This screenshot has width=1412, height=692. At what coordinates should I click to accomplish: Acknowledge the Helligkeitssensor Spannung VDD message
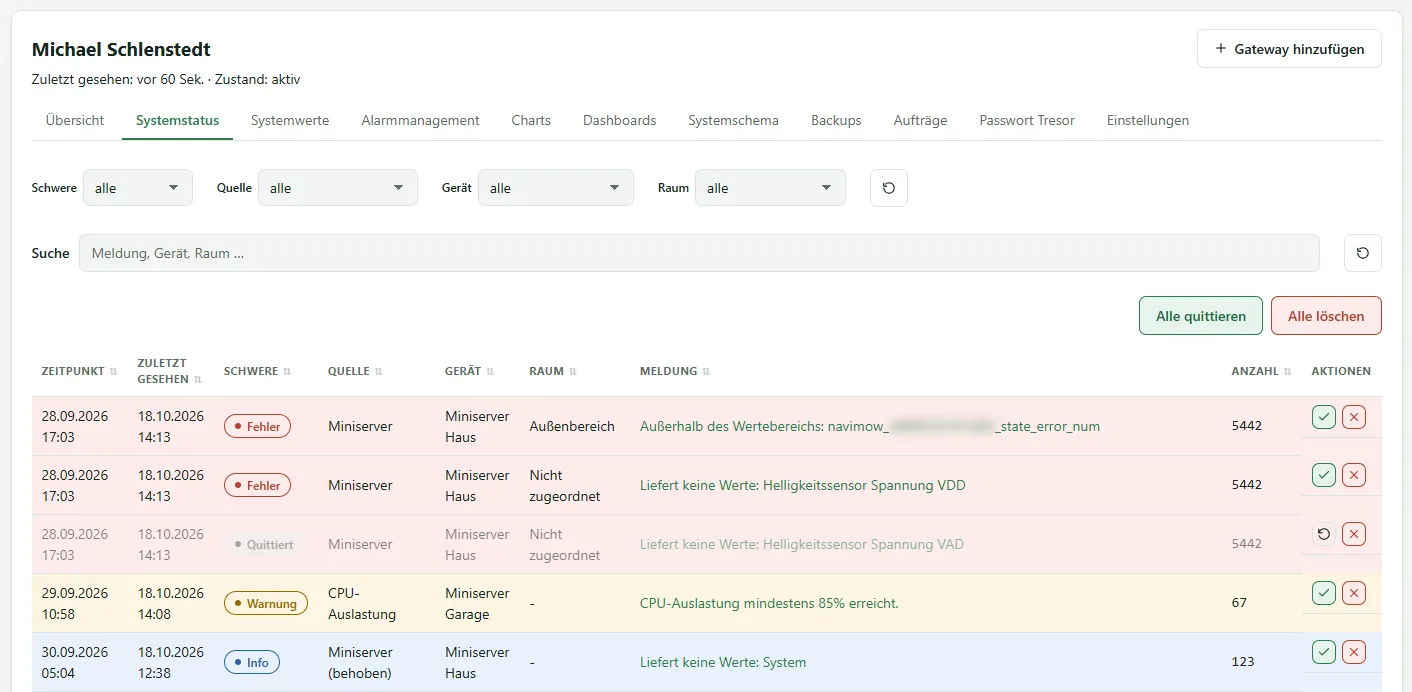click(x=1324, y=475)
